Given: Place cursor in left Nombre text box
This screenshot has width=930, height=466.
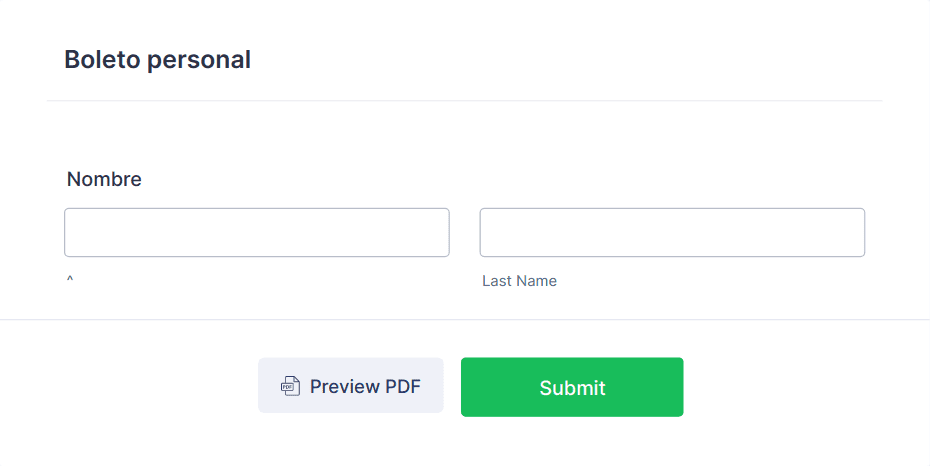Looking at the screenshot, I should point(257,233).
